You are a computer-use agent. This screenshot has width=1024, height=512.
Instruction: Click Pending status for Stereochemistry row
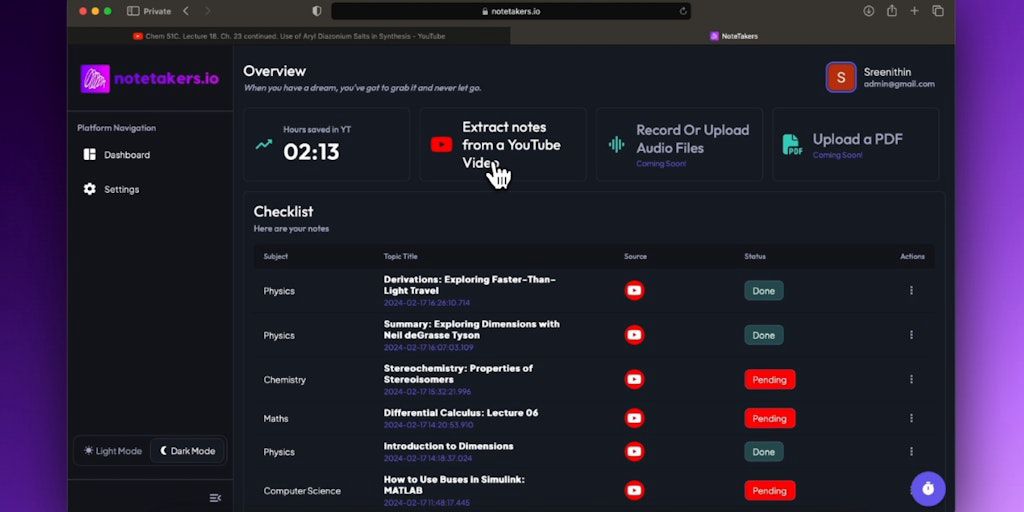click(x=769, y=379)
